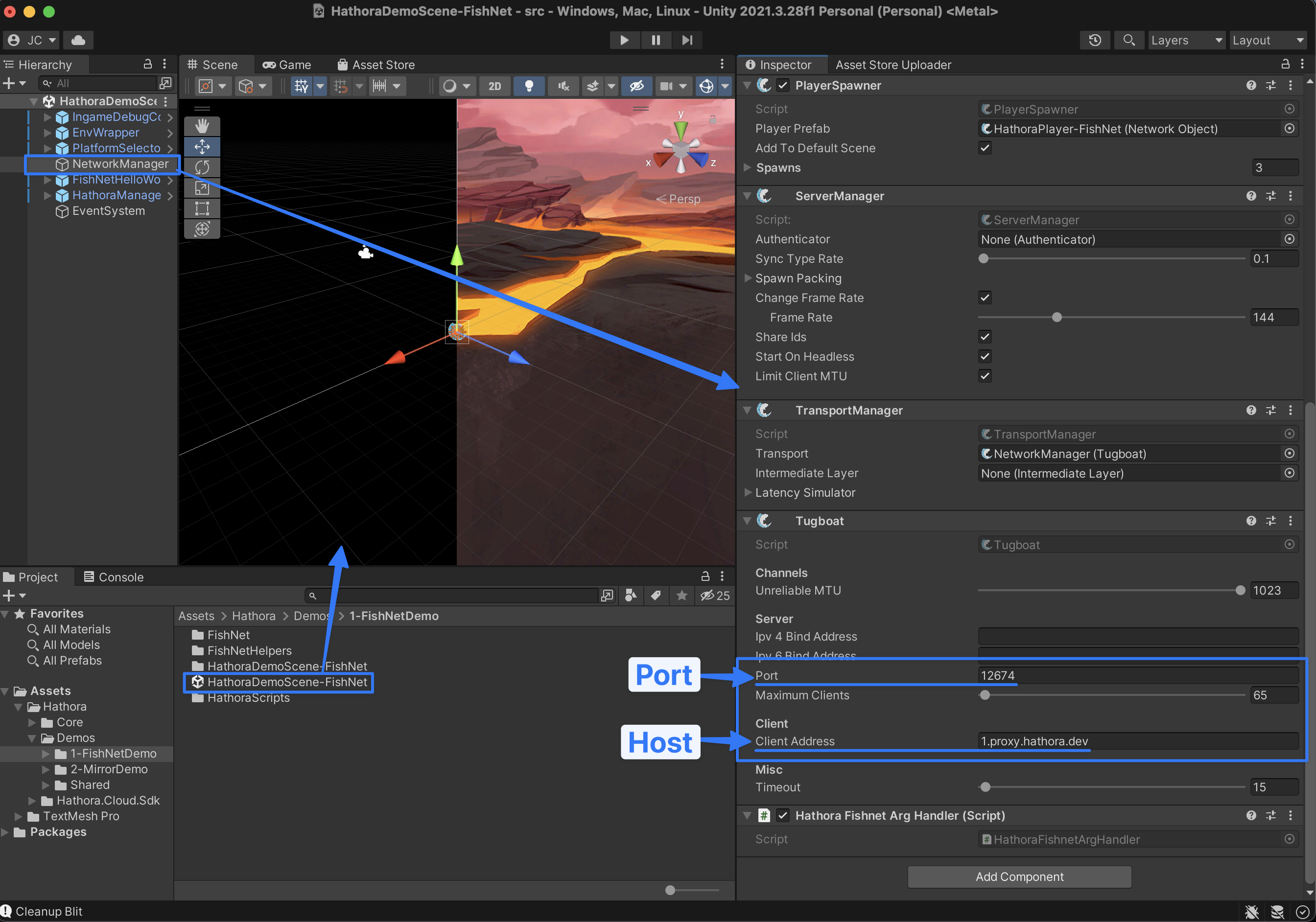Lock the Hierarchy panel

(x=147, y=64)
